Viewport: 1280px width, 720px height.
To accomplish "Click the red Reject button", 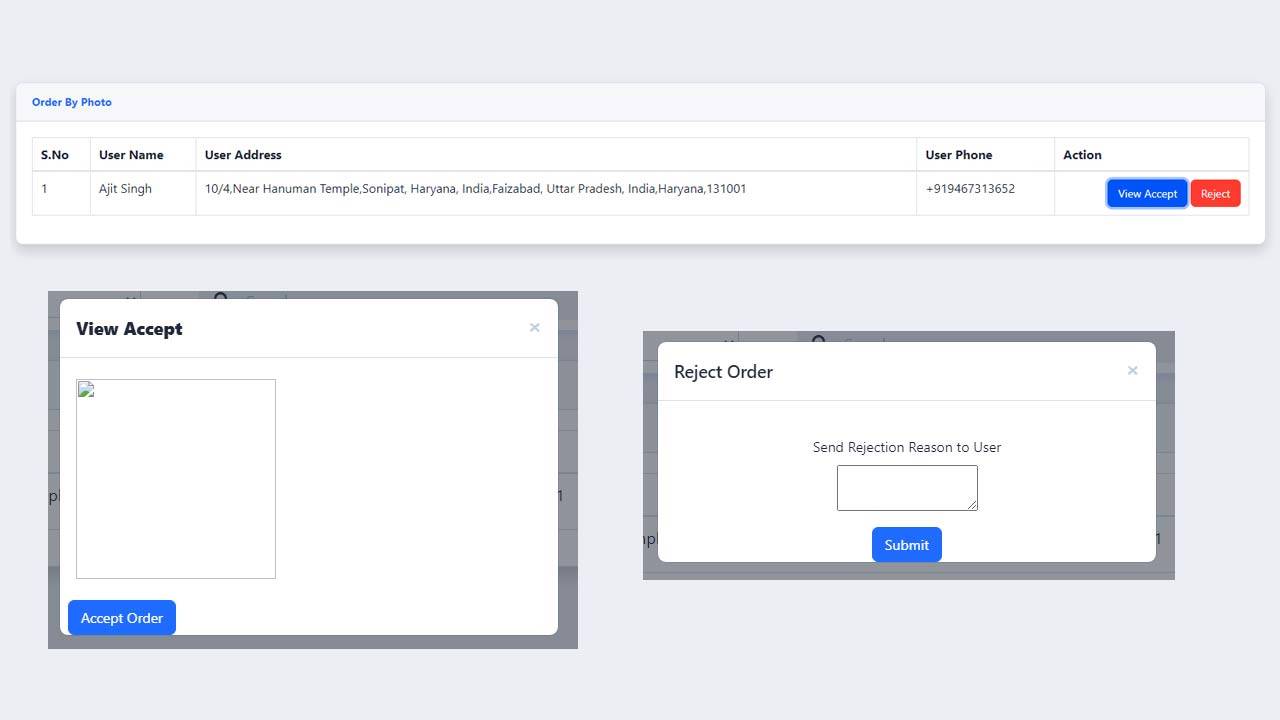I will [x=1215, y=194].
